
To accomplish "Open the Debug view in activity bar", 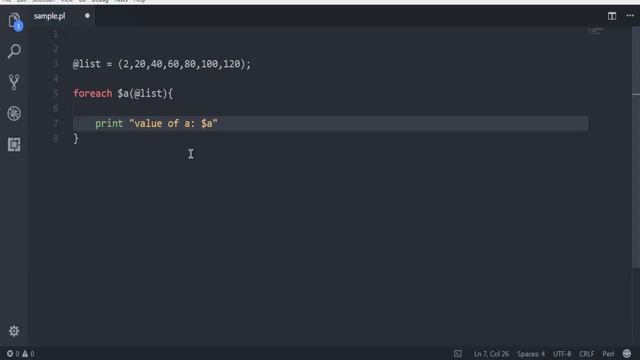I will pos(14,113).
